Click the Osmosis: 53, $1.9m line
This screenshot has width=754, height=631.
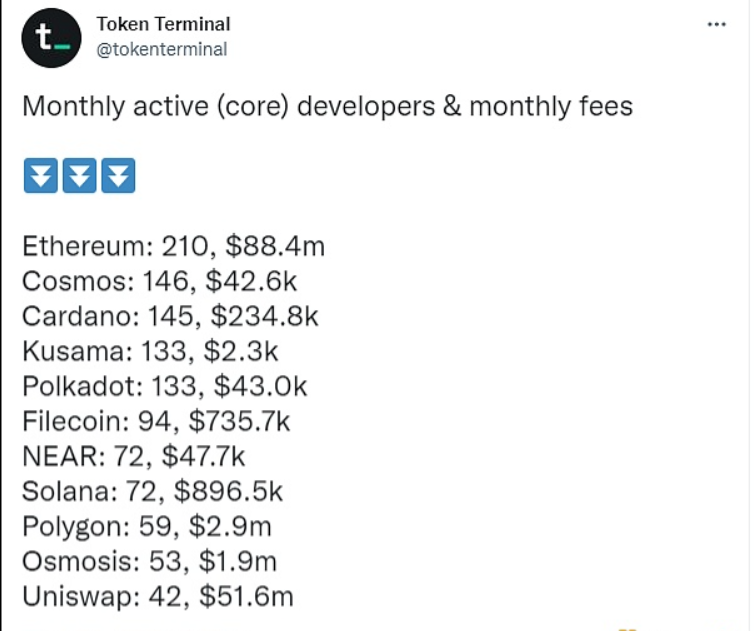[149, 561]
